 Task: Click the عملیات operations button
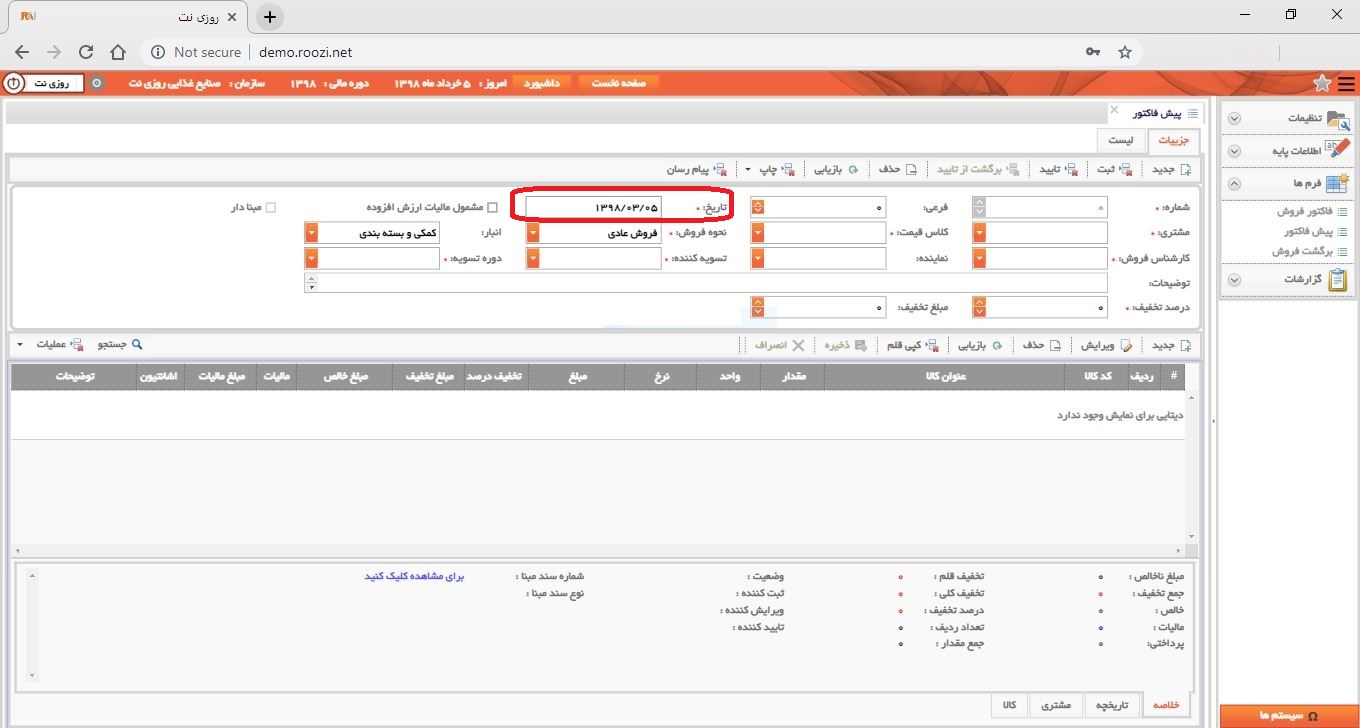[59, 345]
